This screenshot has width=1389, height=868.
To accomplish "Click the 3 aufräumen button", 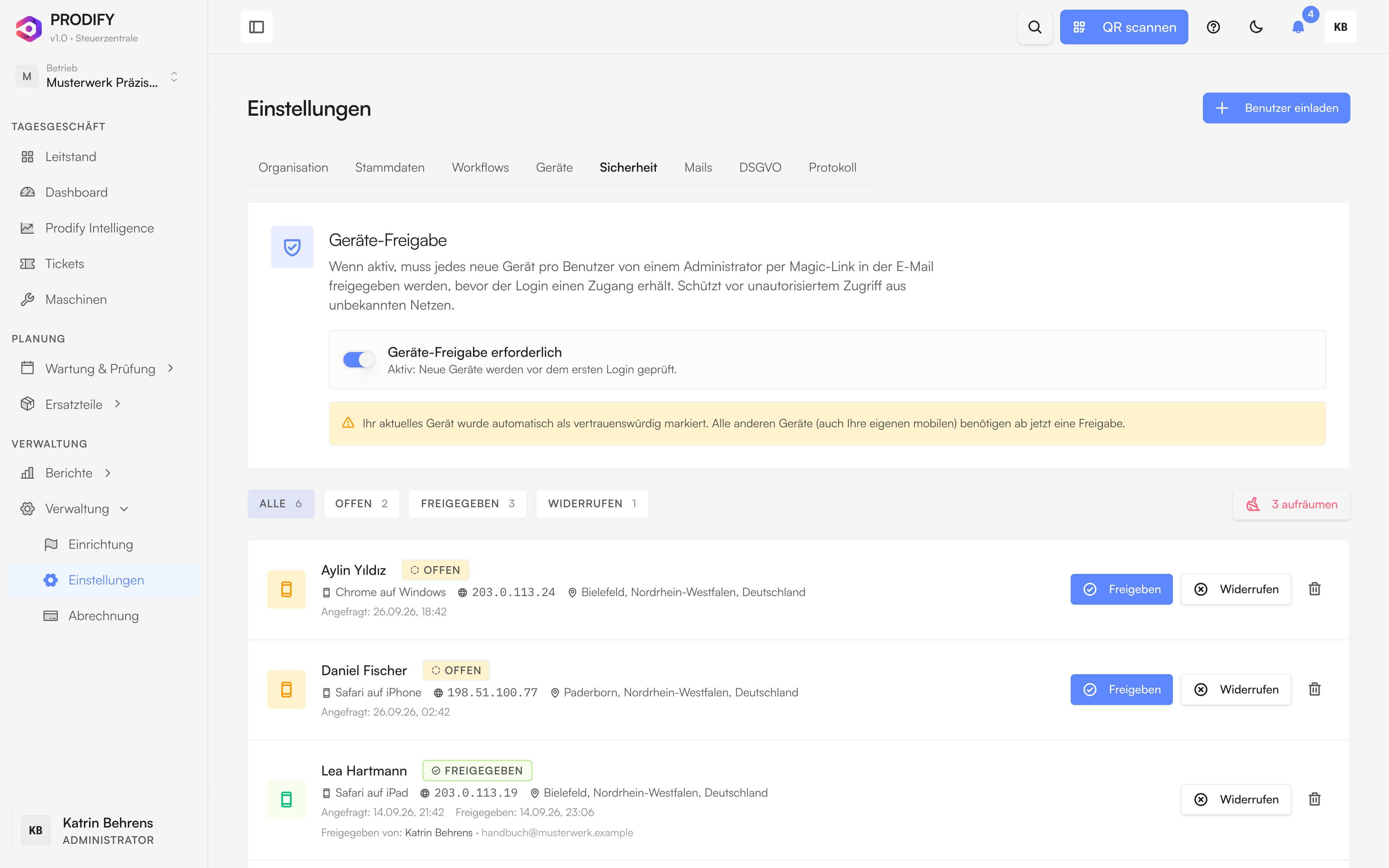I will click(x=1292, y=504).
